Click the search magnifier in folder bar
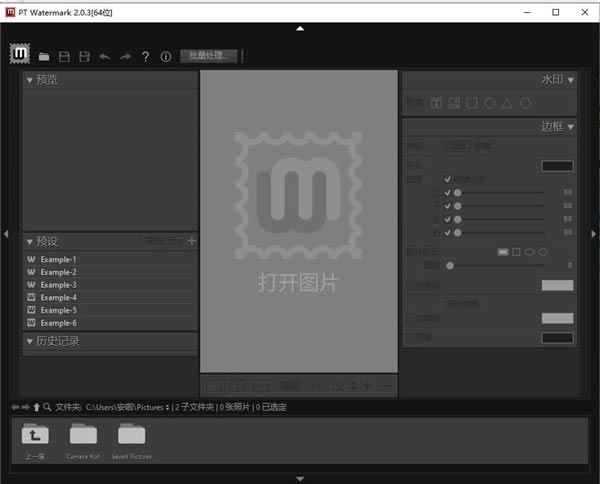 click(x=47, y=407)
